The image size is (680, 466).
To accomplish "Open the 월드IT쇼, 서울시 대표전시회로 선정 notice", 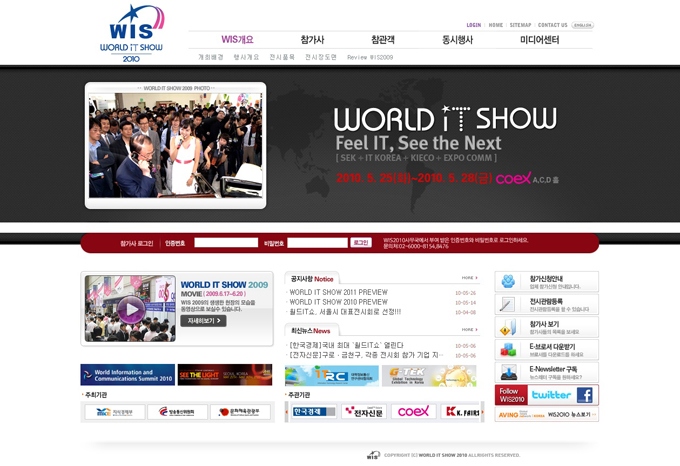I will tap(345, 312).
